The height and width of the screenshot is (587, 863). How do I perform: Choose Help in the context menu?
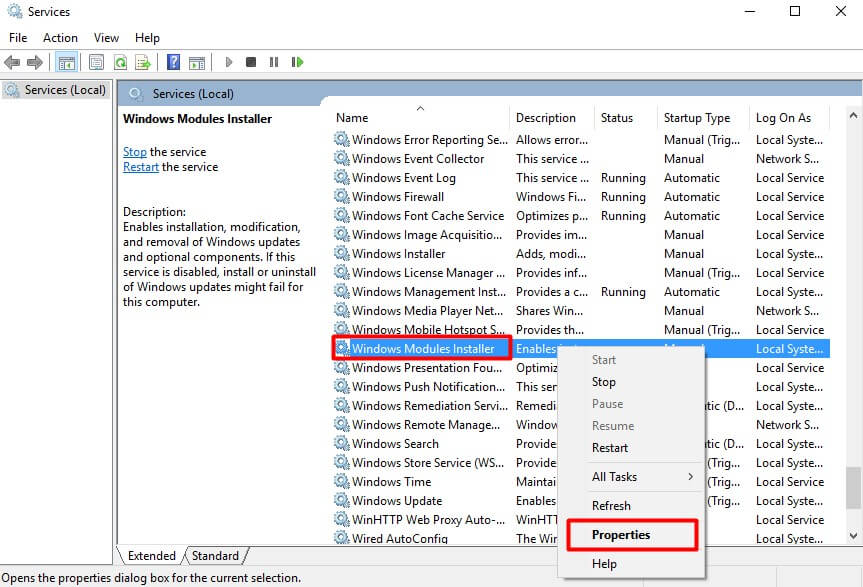(x=632, y=564)
